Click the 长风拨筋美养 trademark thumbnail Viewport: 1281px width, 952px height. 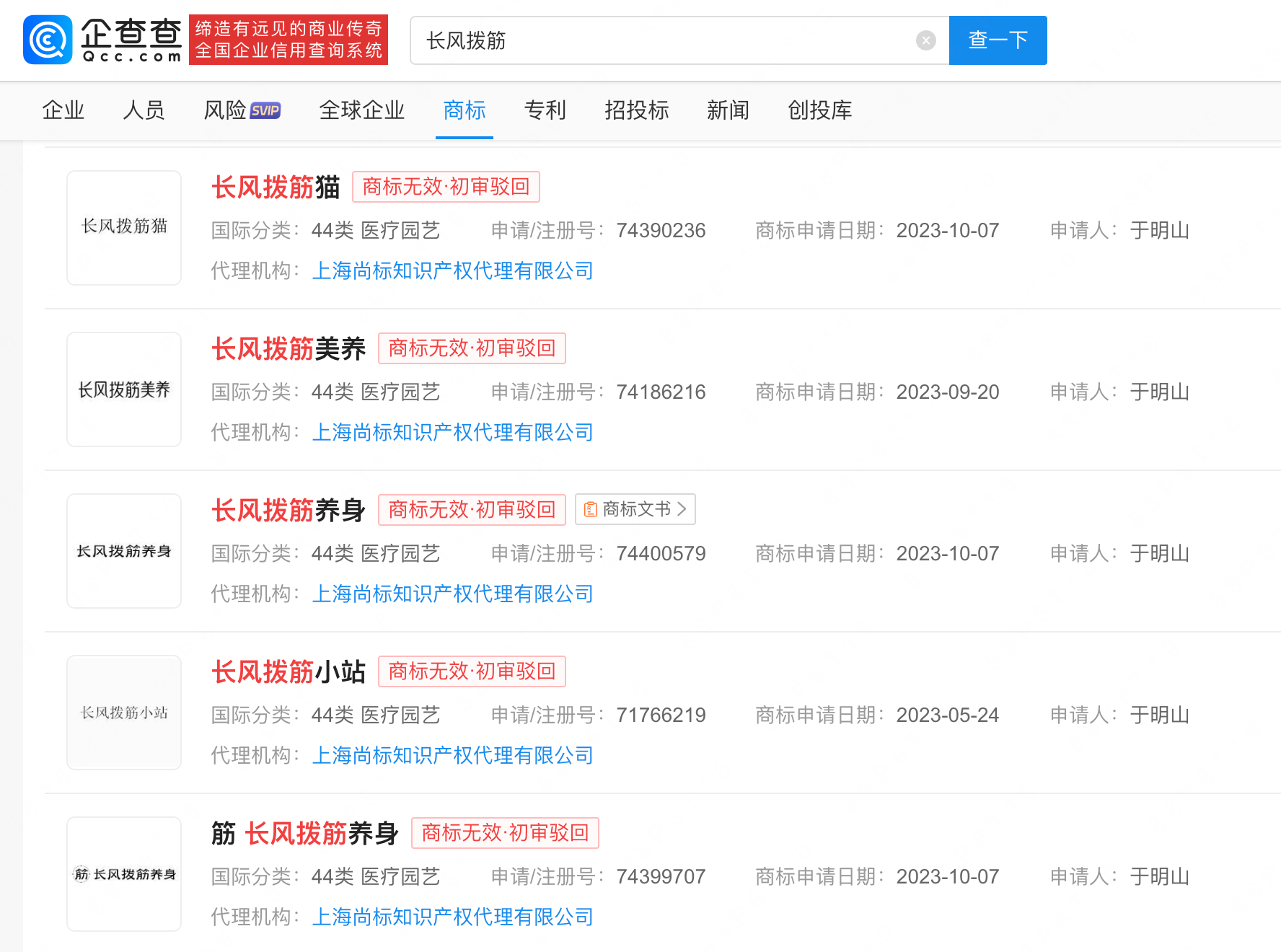pyautogui.click(x=124, y=389)
